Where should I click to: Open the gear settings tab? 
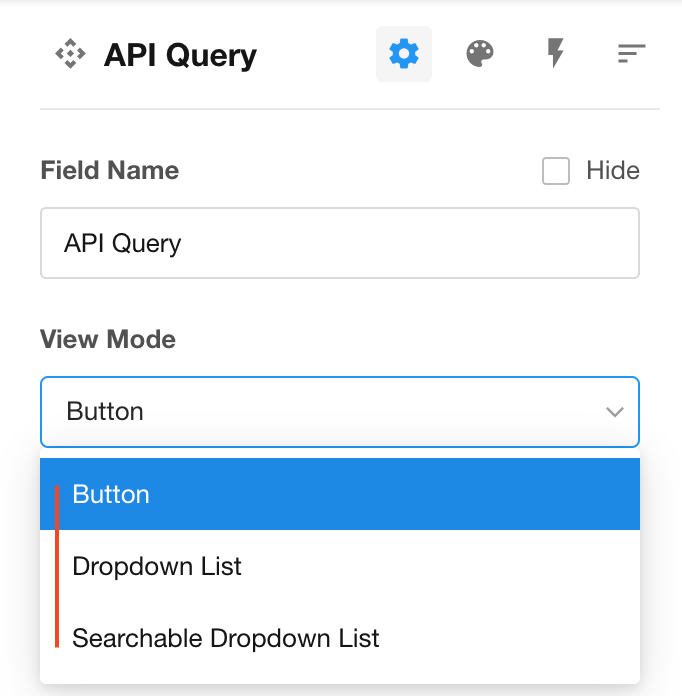tap(404, 54)
